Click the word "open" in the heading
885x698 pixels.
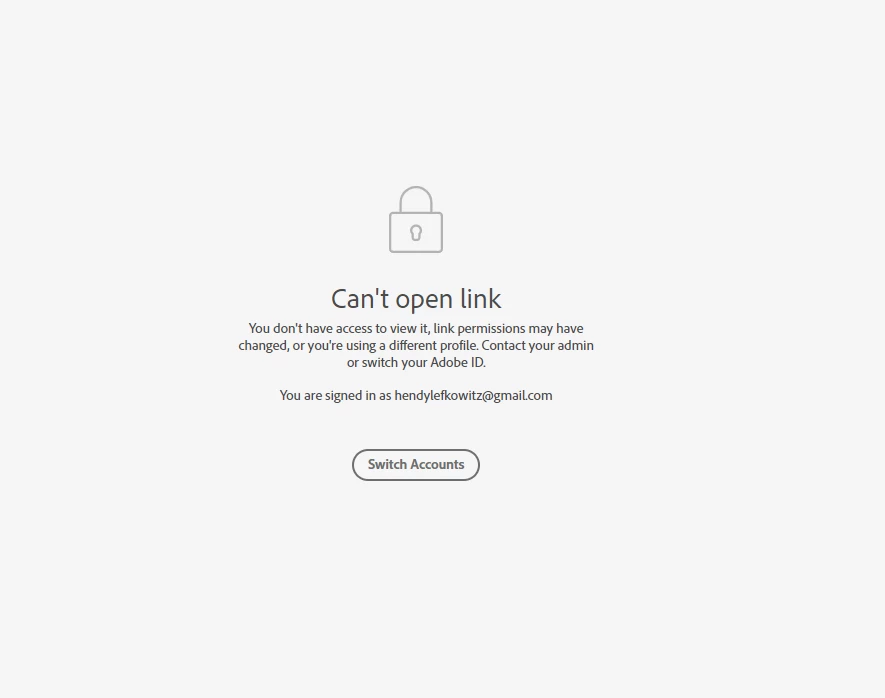[424, 301]
